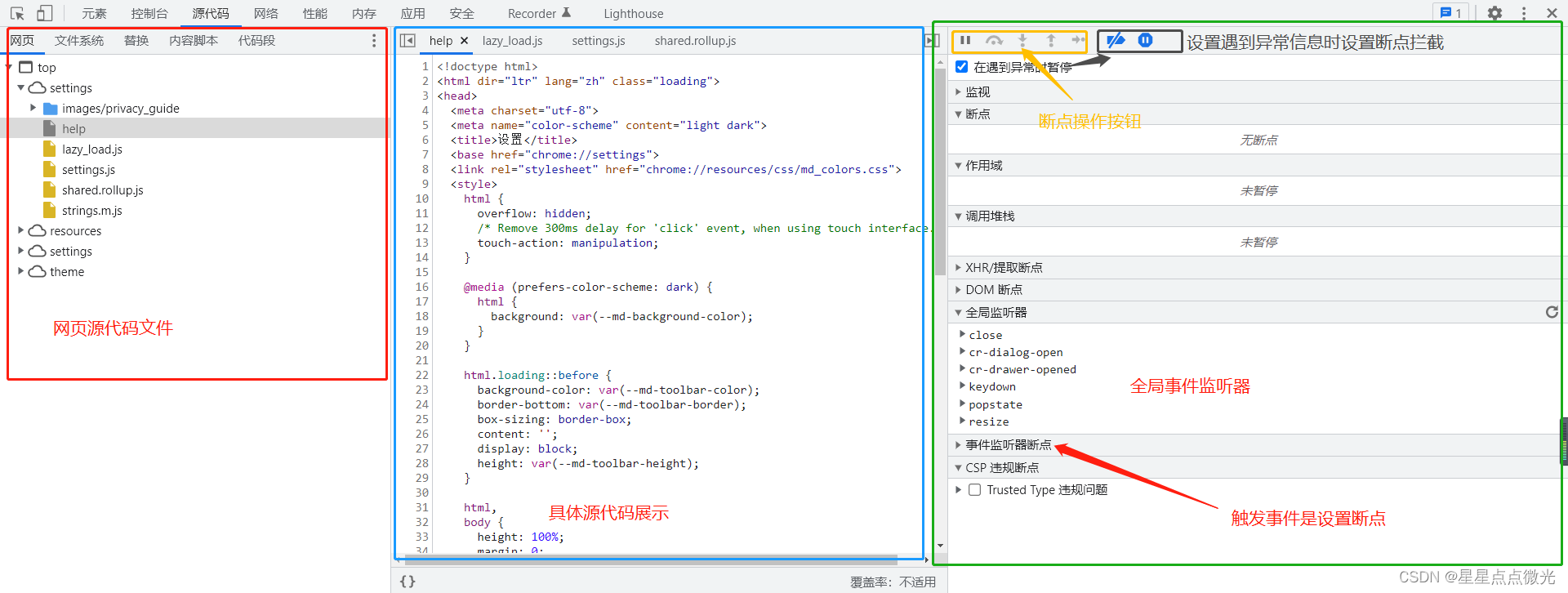This screenshot has width=1568, height=593.
Task: Switch to the 内存 panel tab
Action: [x=363, y=14]
